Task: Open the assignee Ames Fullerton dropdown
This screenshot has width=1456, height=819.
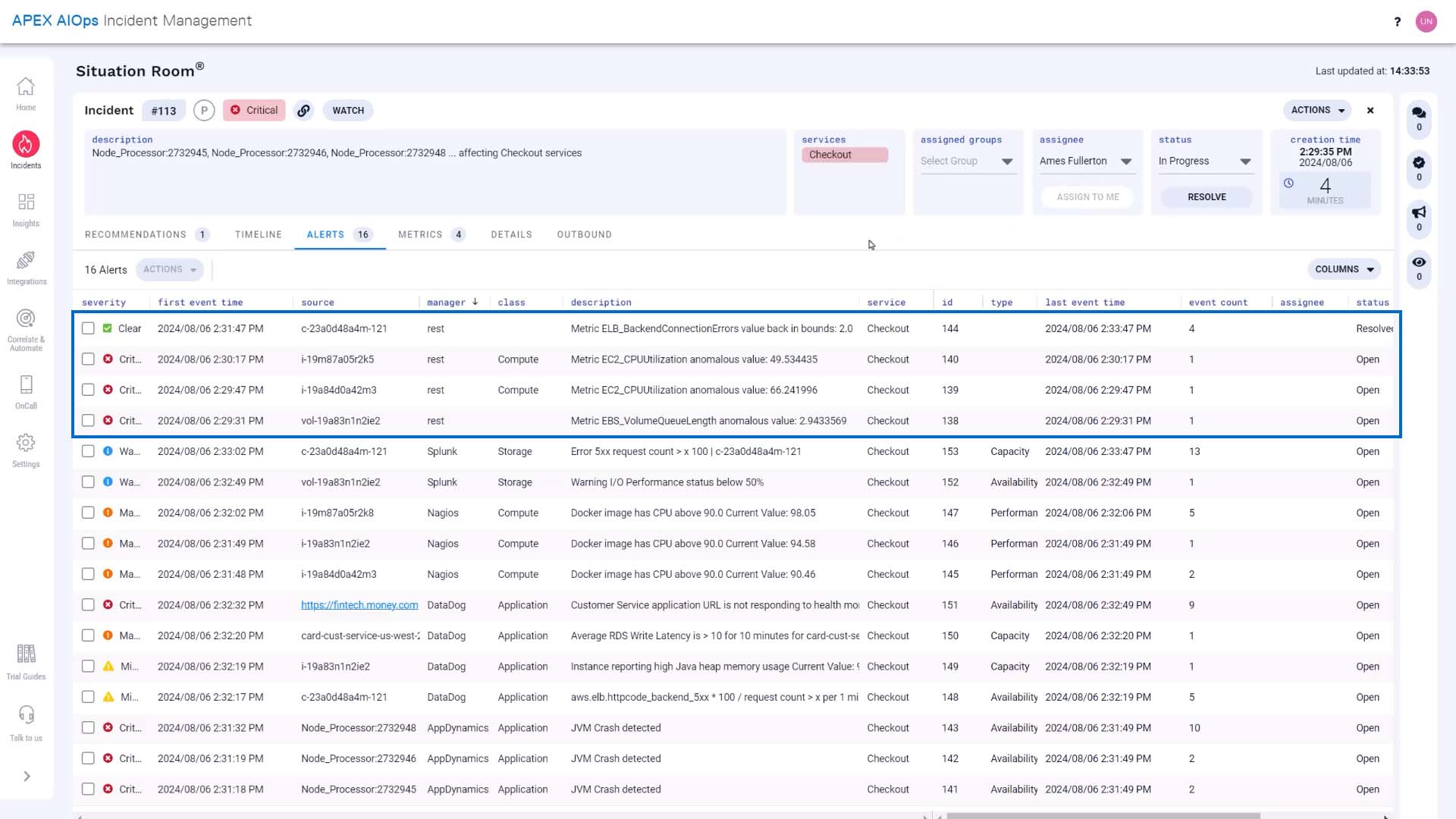Action: pos(1086,161)
